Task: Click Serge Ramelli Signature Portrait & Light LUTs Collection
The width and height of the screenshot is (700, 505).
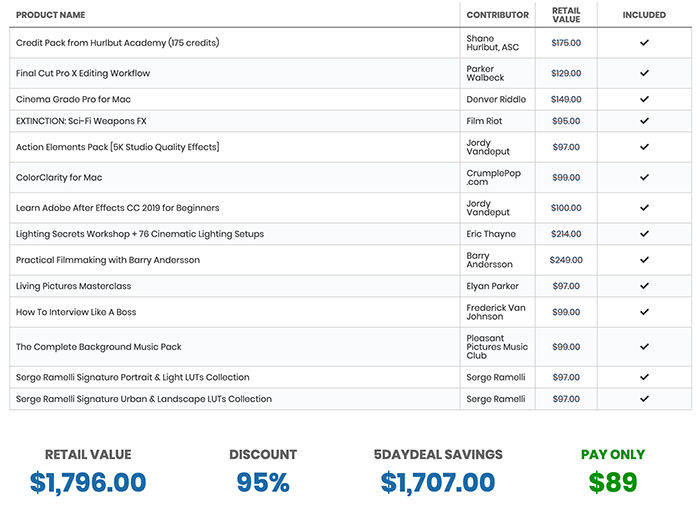Action: coord(133,377)
